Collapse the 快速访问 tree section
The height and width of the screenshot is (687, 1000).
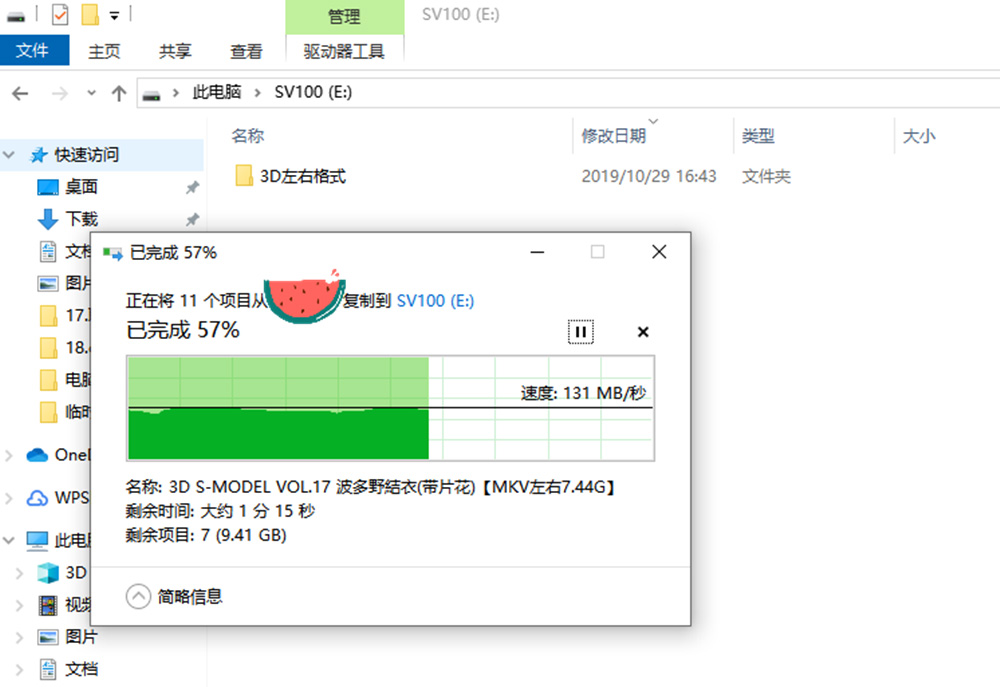(9, 154)
